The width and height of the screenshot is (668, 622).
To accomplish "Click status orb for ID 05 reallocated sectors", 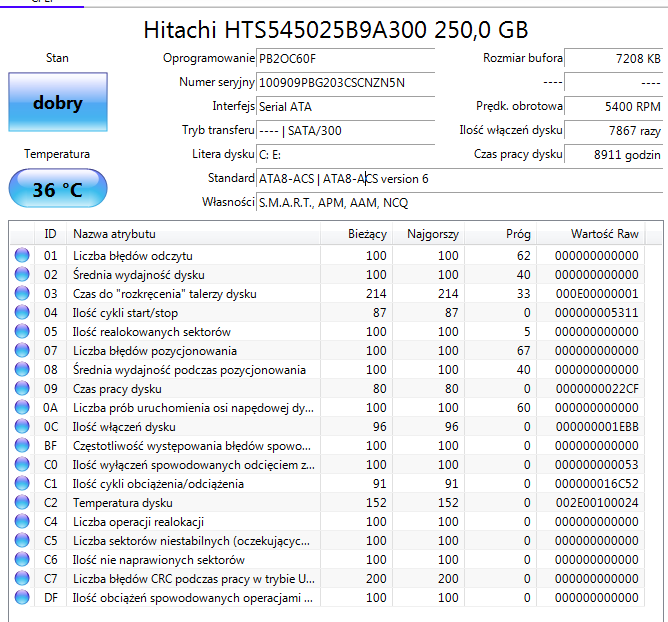I will click(x=22, y=331).
